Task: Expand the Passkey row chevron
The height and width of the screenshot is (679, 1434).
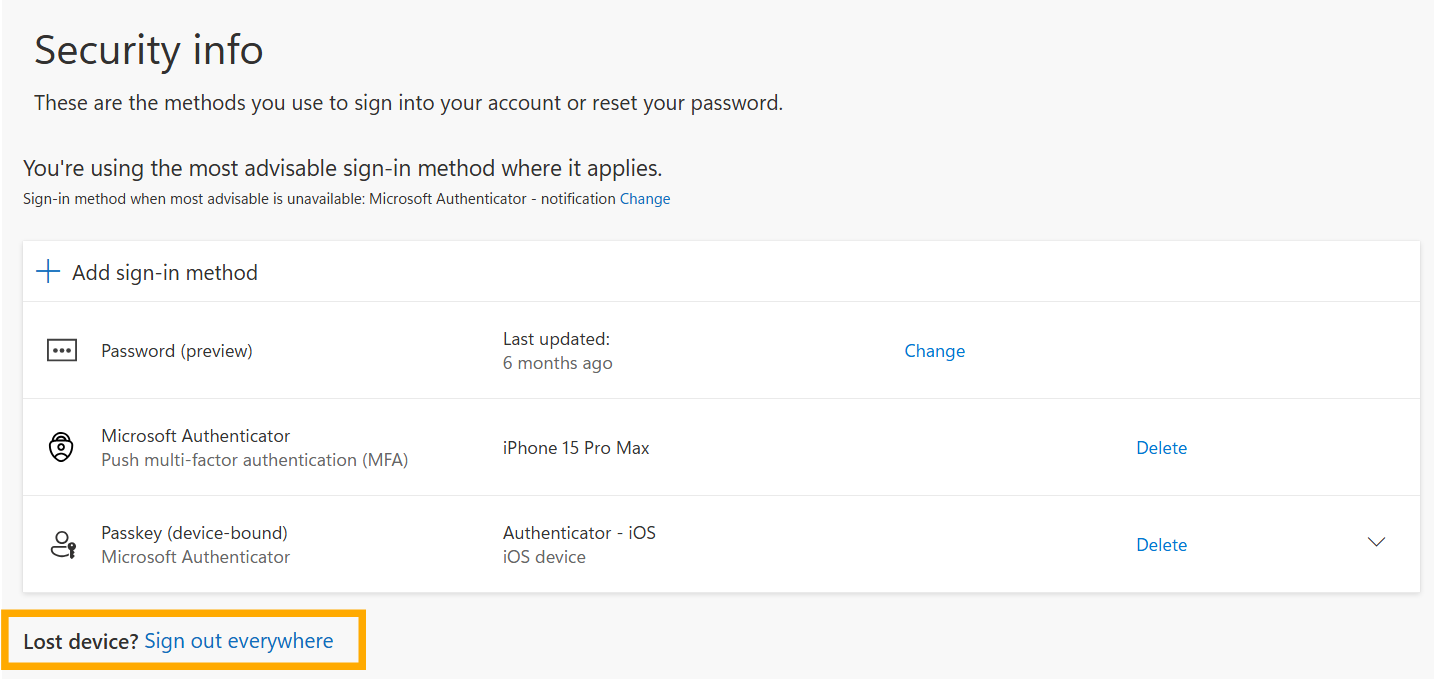Action: click(x=1377, y=542)
